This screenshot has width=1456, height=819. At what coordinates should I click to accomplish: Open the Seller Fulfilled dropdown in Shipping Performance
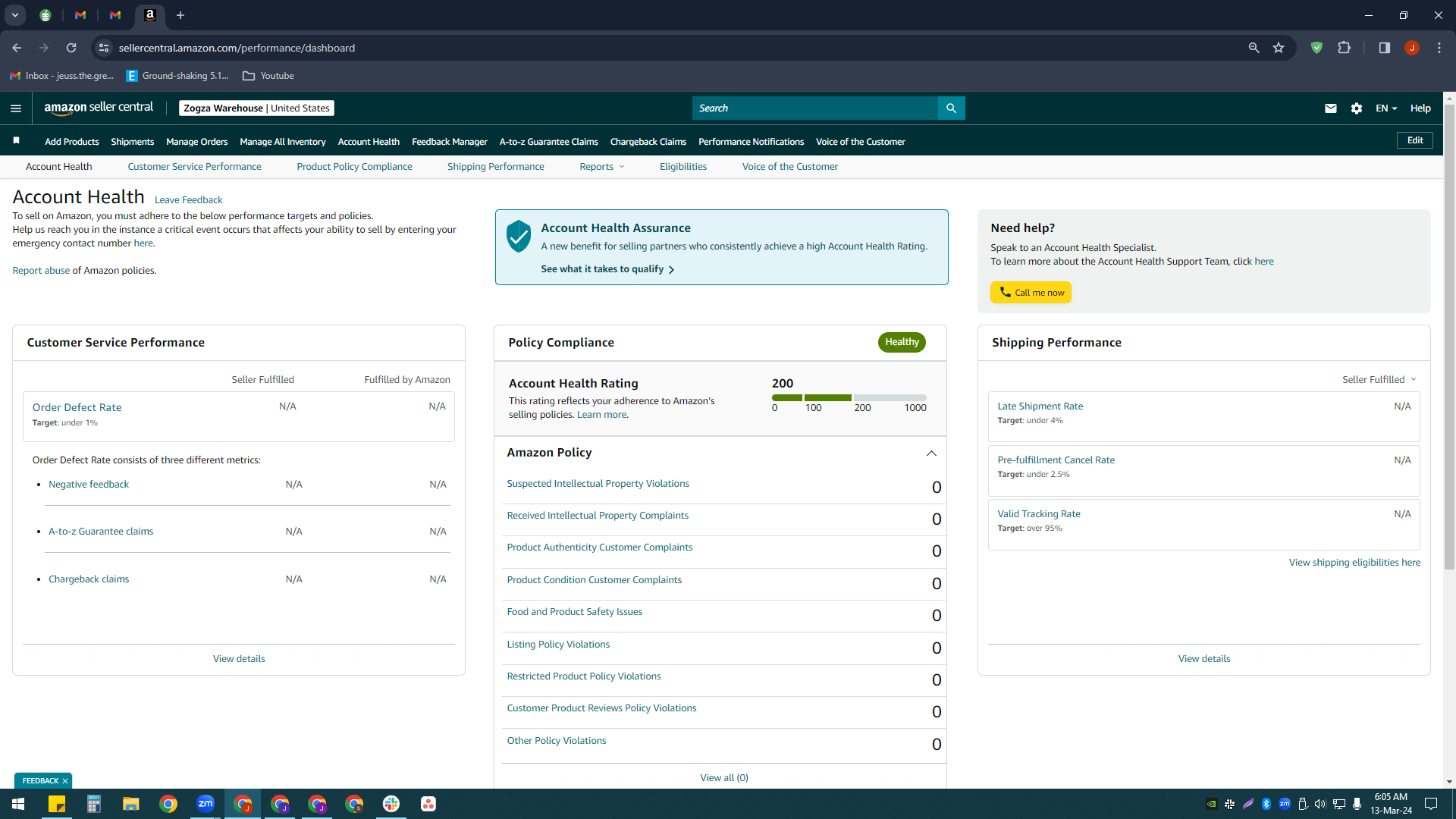1379,379
